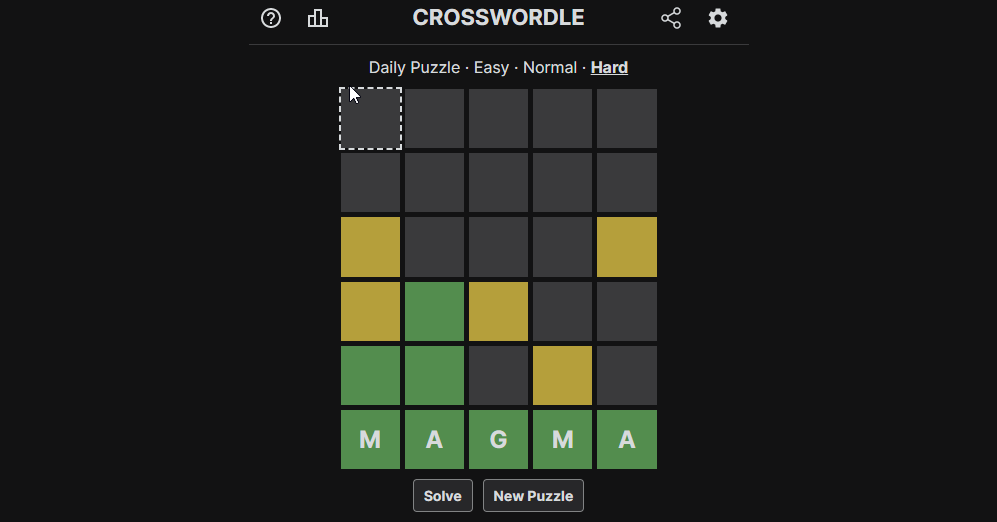This screenshot has height=522, width=997.
Task: Click the CROSSWORDLE title
Action: 498,18
